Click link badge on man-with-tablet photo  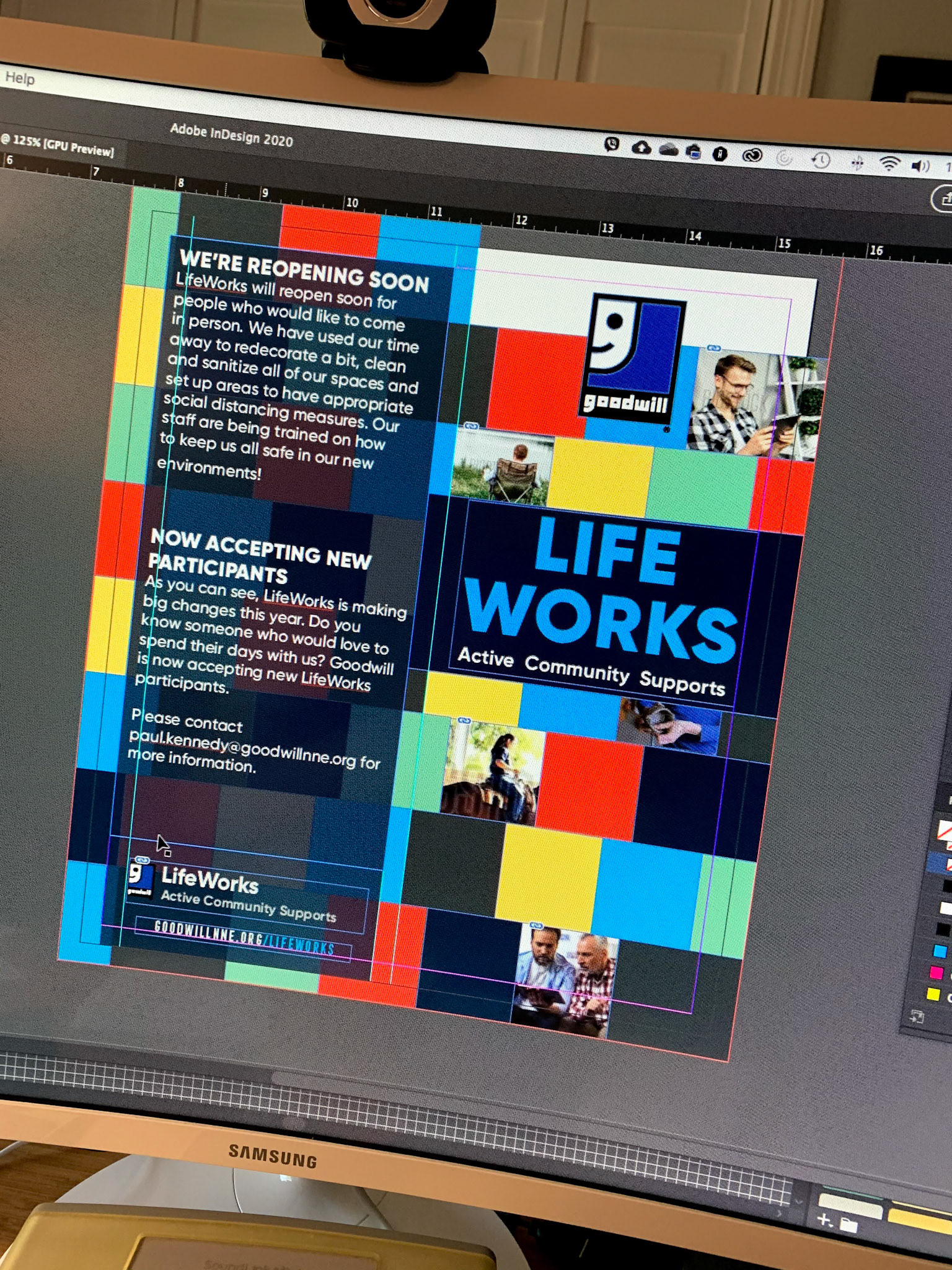click(x=714, y=349)
